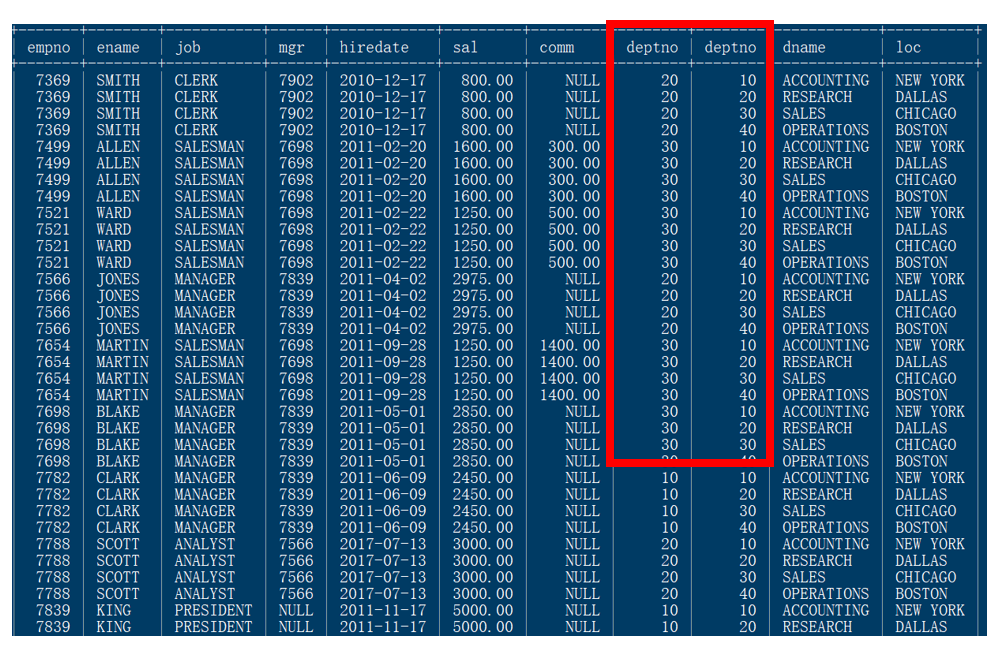Click the comm column header

557,48
